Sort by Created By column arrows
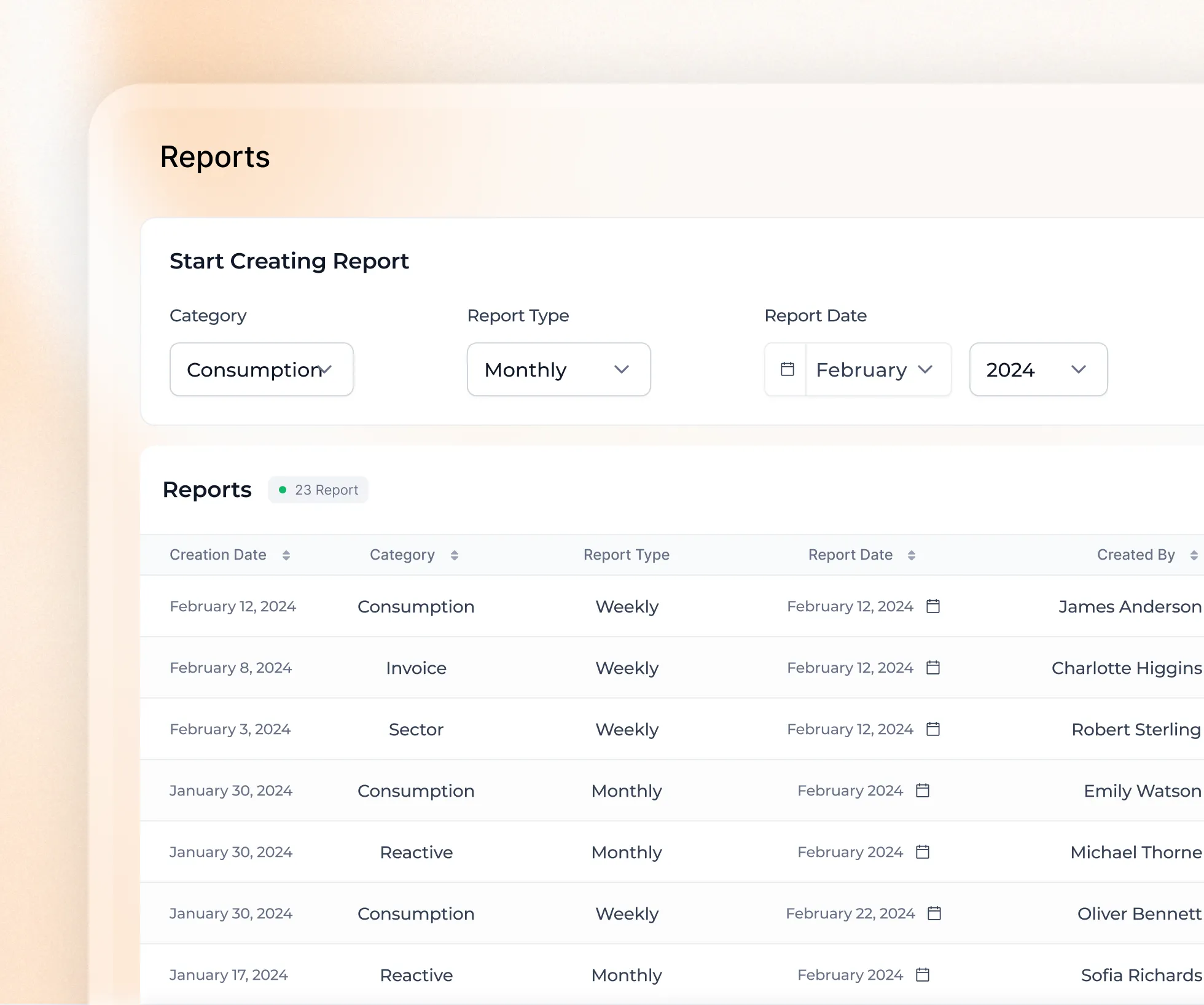1204x1005 pixels. coord(1194,555)
